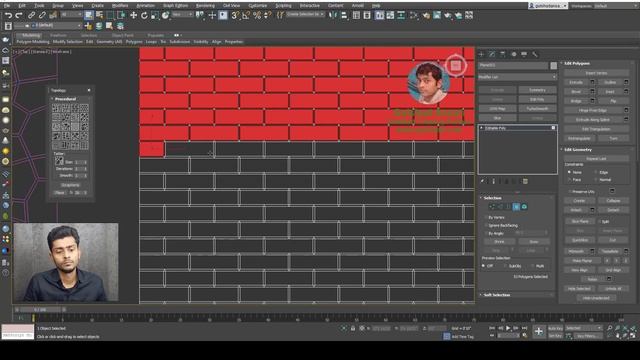
Task: Set Preview Selection to Multi
Action: 532,266
